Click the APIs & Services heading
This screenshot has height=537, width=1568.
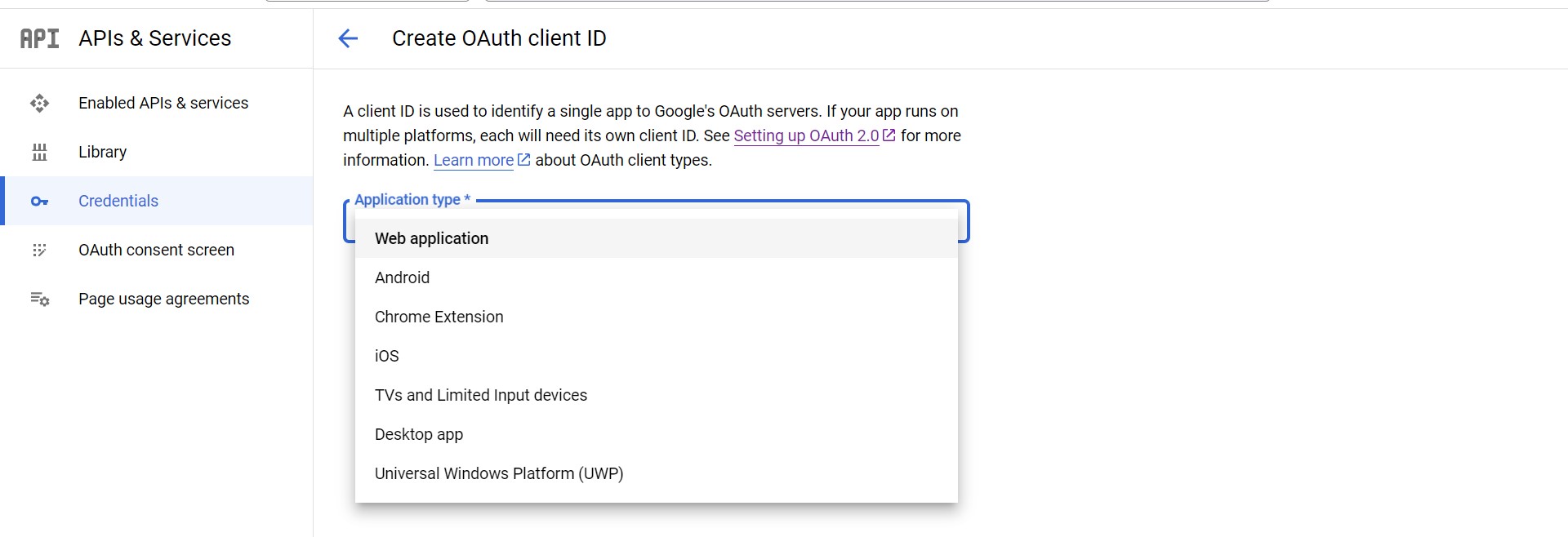(x=155, y=38)
